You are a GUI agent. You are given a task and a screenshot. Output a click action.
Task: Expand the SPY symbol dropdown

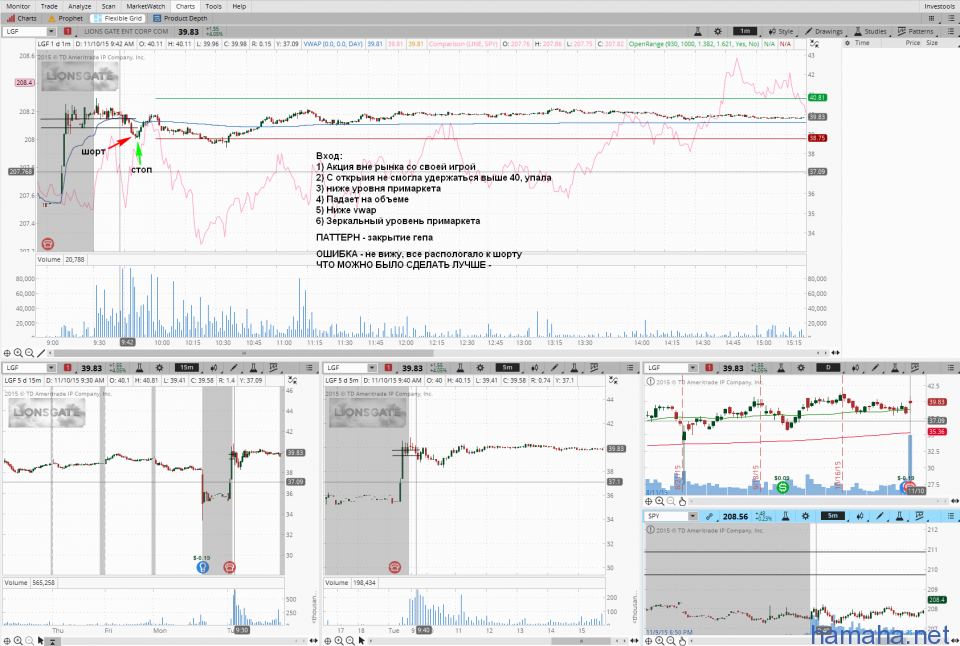point(693,516)
